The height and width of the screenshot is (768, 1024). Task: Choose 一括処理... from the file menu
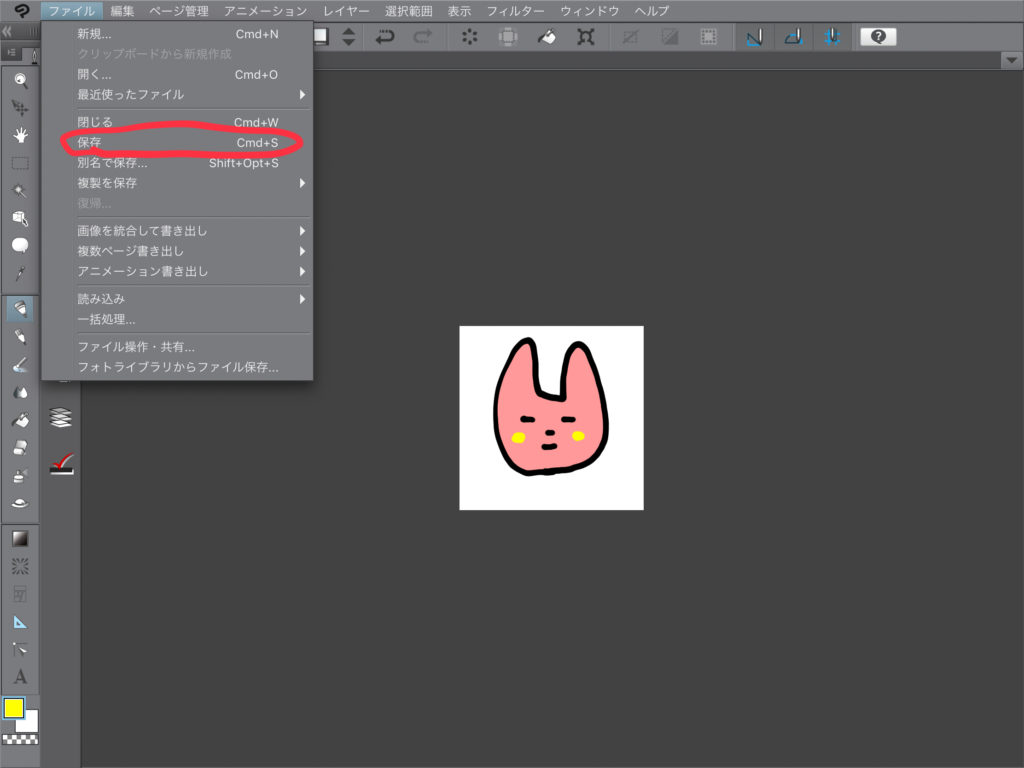pos(178,319)
